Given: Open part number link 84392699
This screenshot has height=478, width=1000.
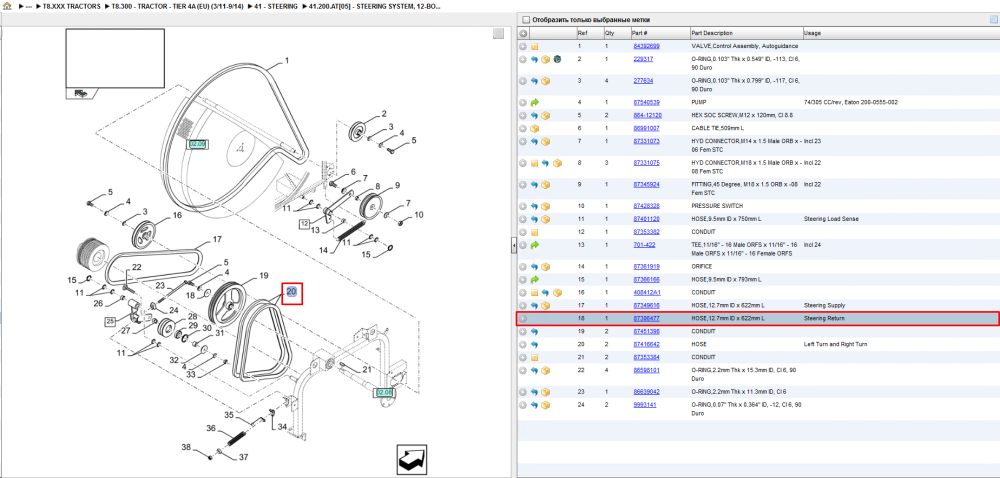Looking at the screenshot, I should click(x=646, y=47).
